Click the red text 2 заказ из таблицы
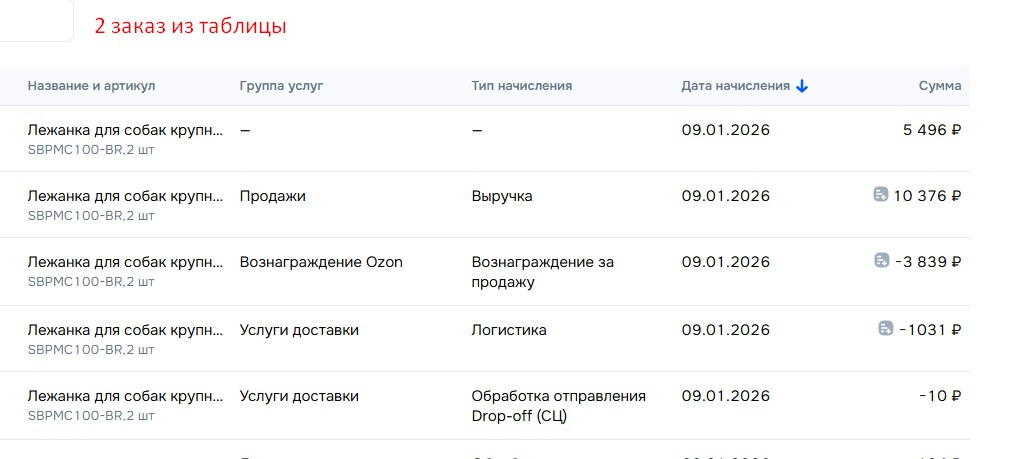The height and width of the screenshot is (459, 1036). click(x=190, y=27)
